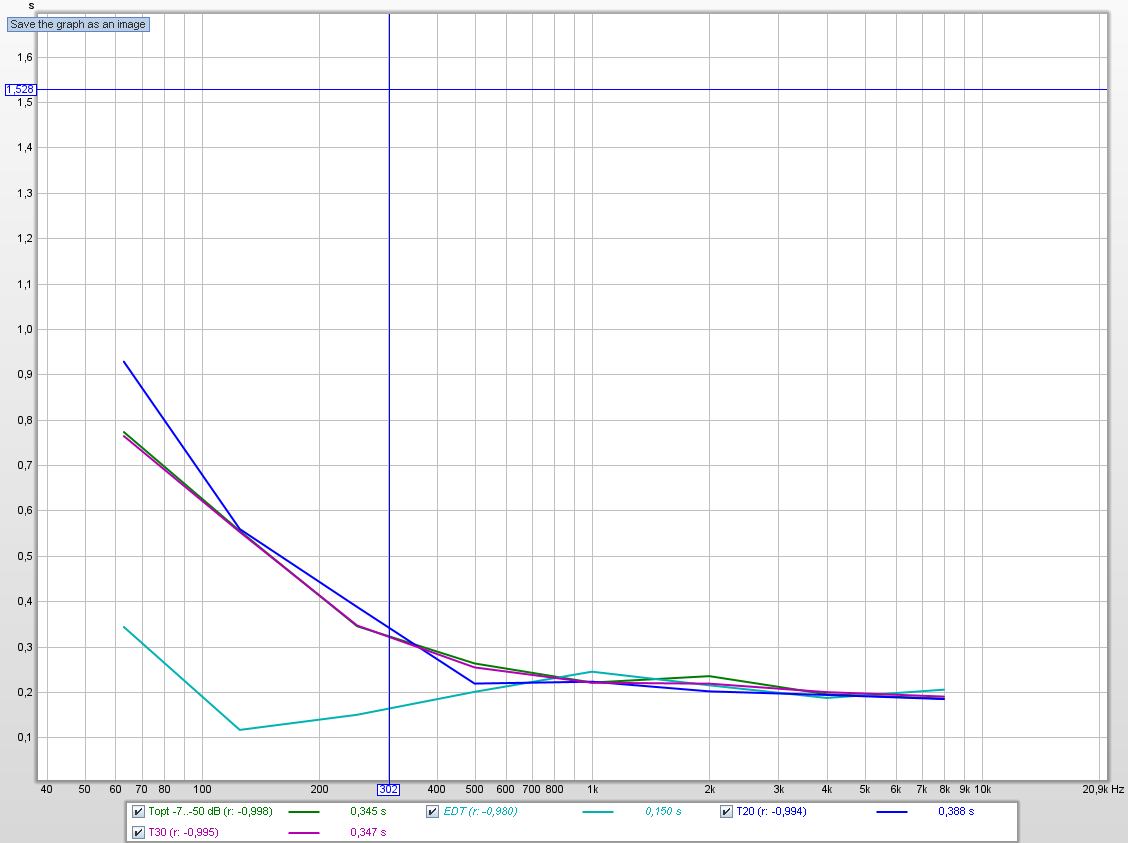
Task: Click the blue T20 legend line swatch
Action: coord(892,812)
